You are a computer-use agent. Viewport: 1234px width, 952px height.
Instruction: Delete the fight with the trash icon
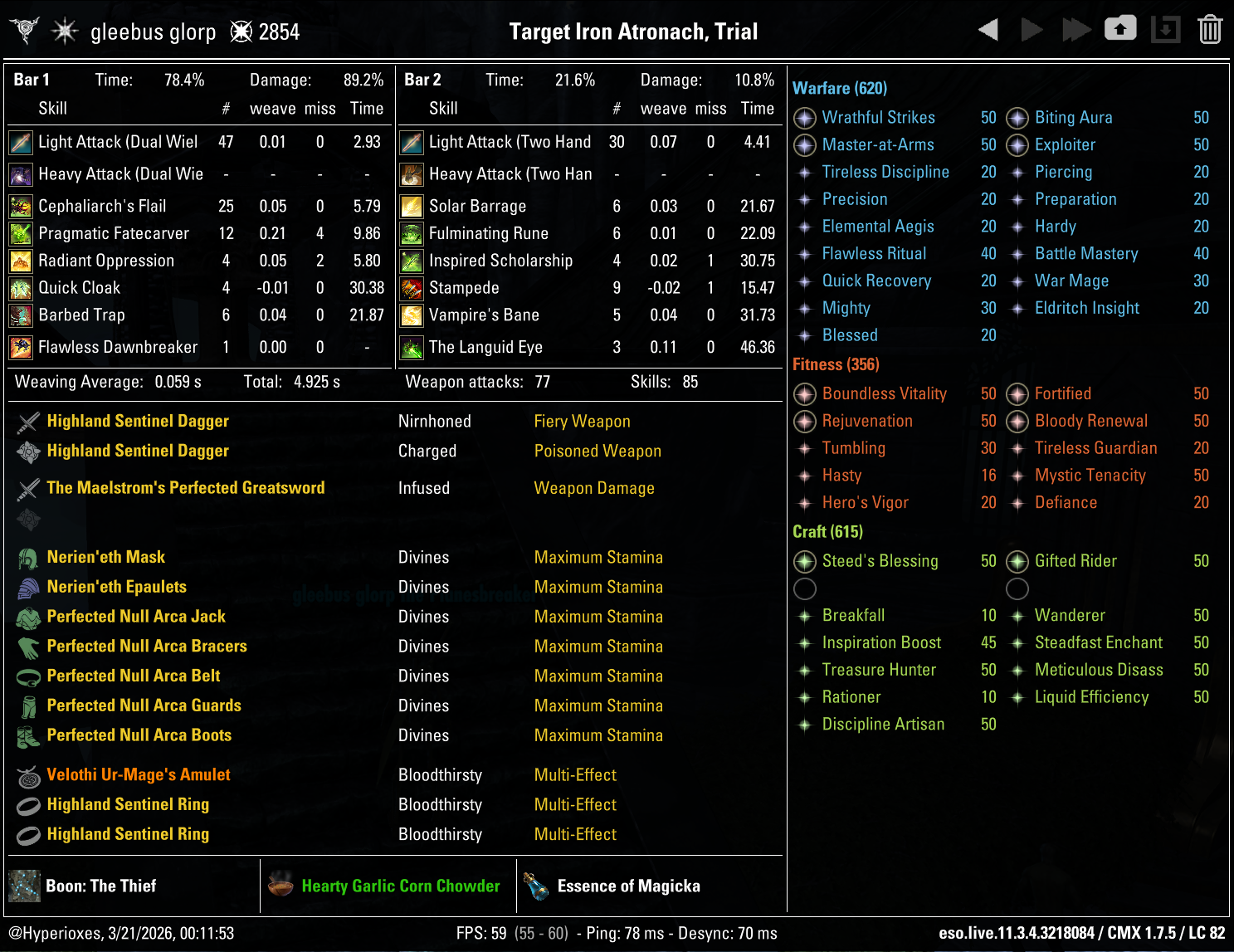pos(1209,28)
